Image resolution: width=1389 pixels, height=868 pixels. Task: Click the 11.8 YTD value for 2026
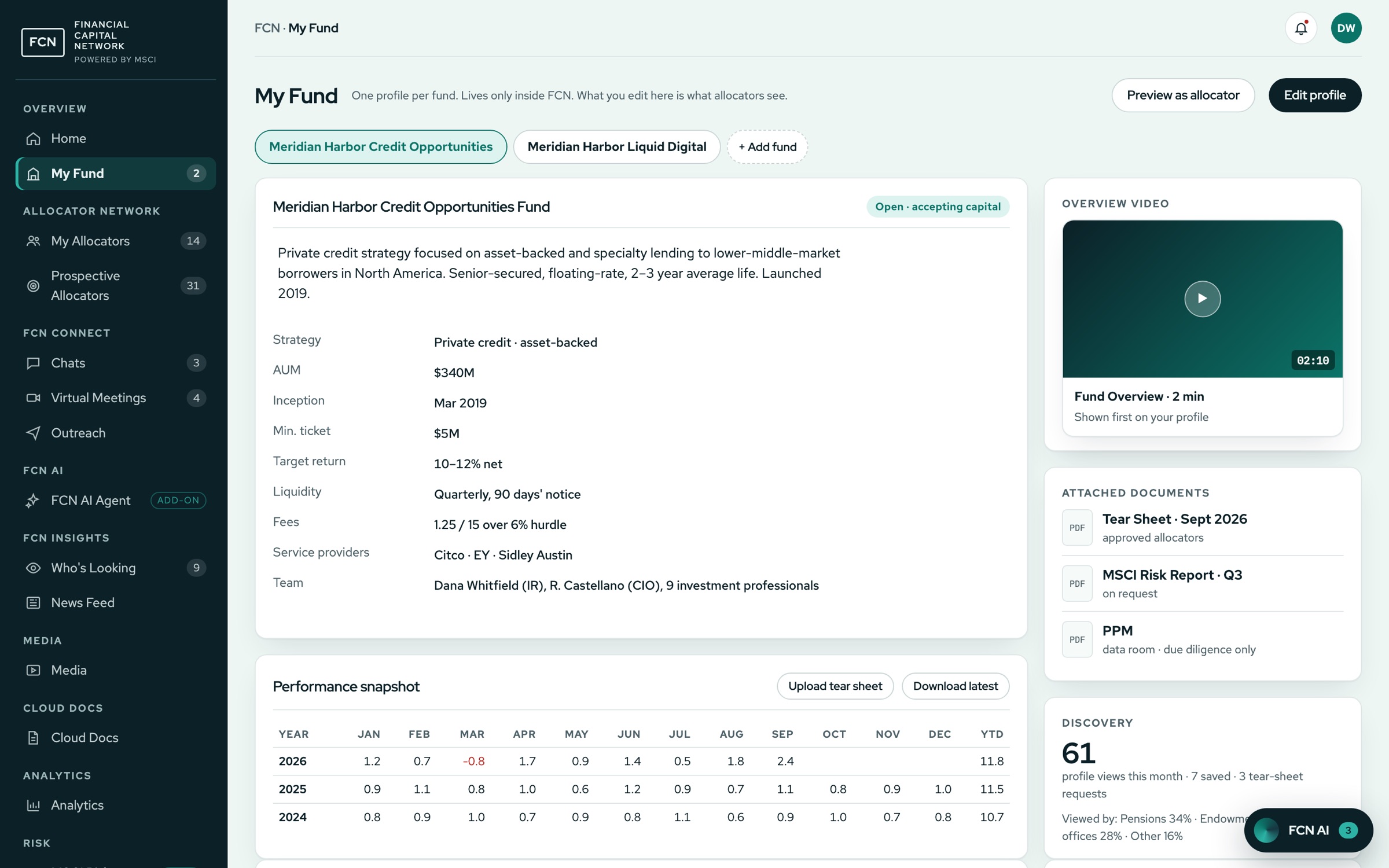(991, 762)
